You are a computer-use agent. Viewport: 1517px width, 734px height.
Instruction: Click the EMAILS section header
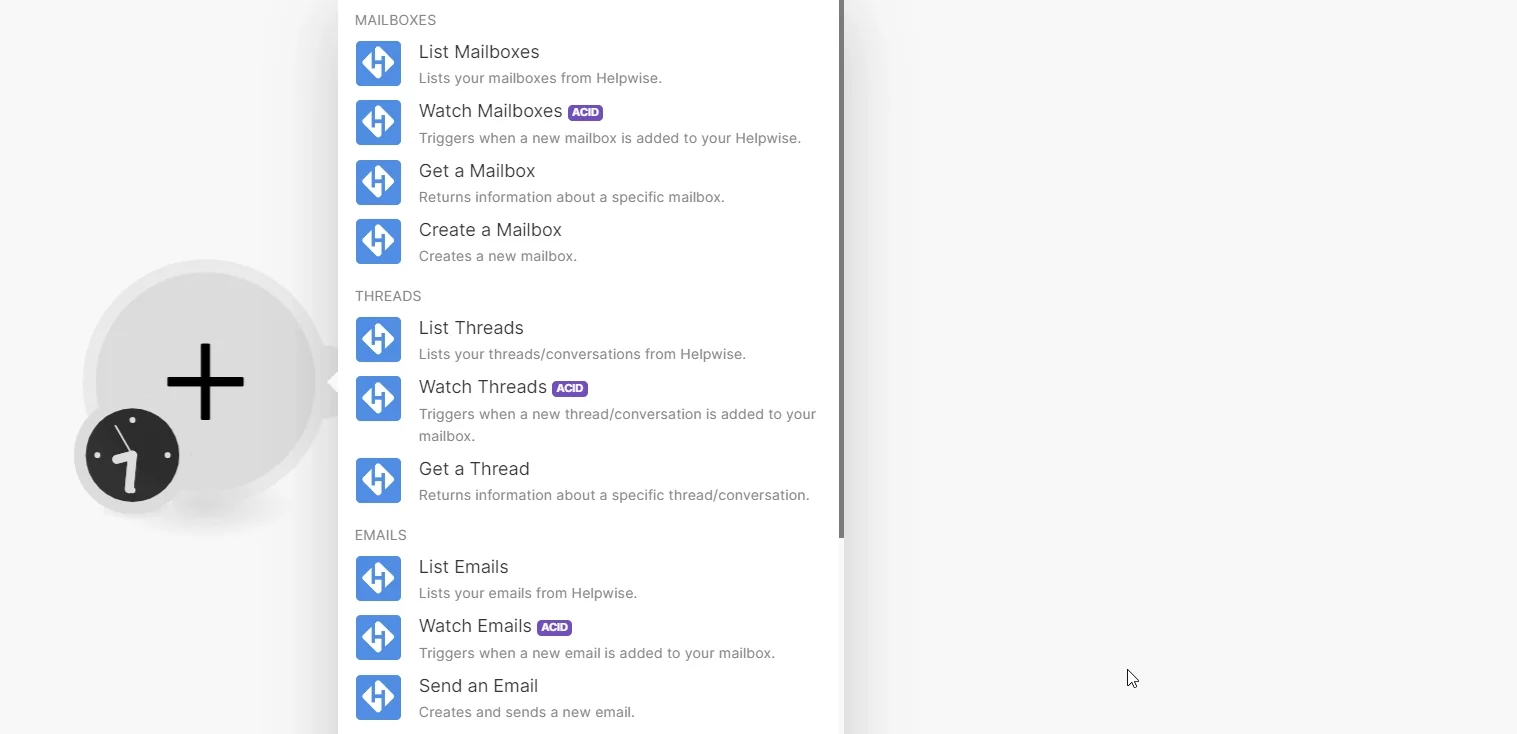(381, 535)
